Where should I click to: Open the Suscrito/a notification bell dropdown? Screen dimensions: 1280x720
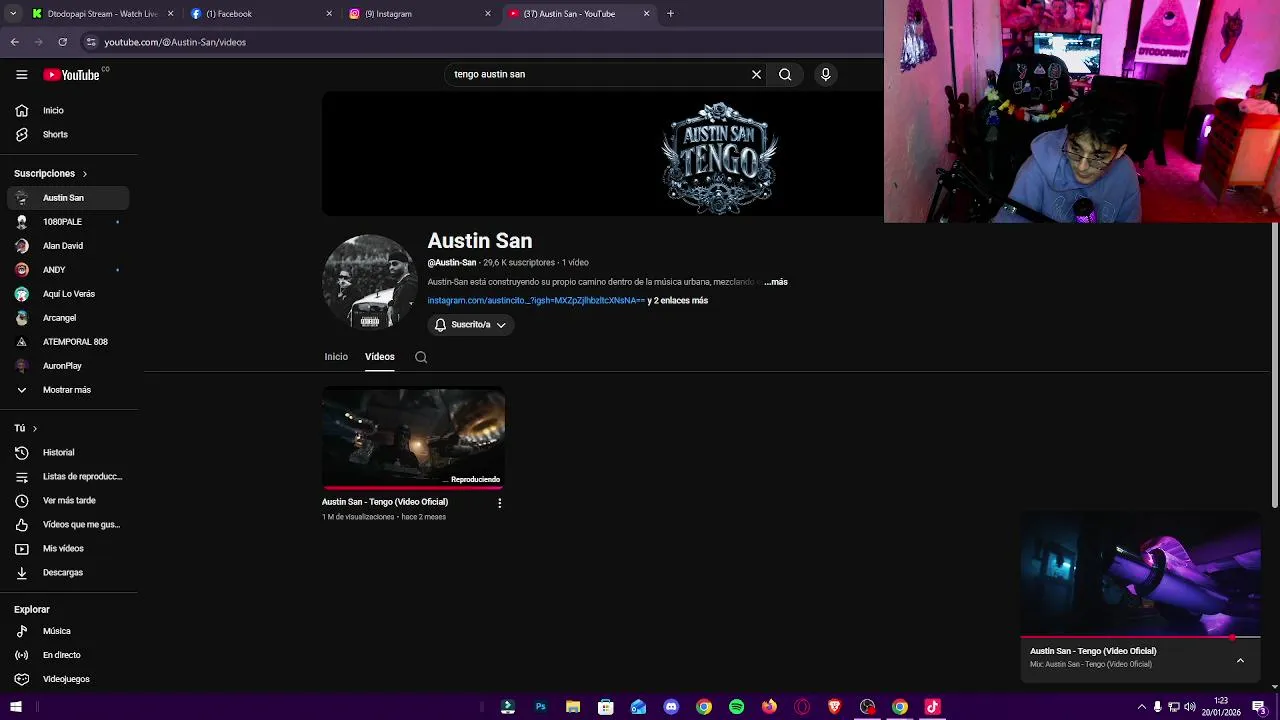pyautogui.click(x=471, y=325)
